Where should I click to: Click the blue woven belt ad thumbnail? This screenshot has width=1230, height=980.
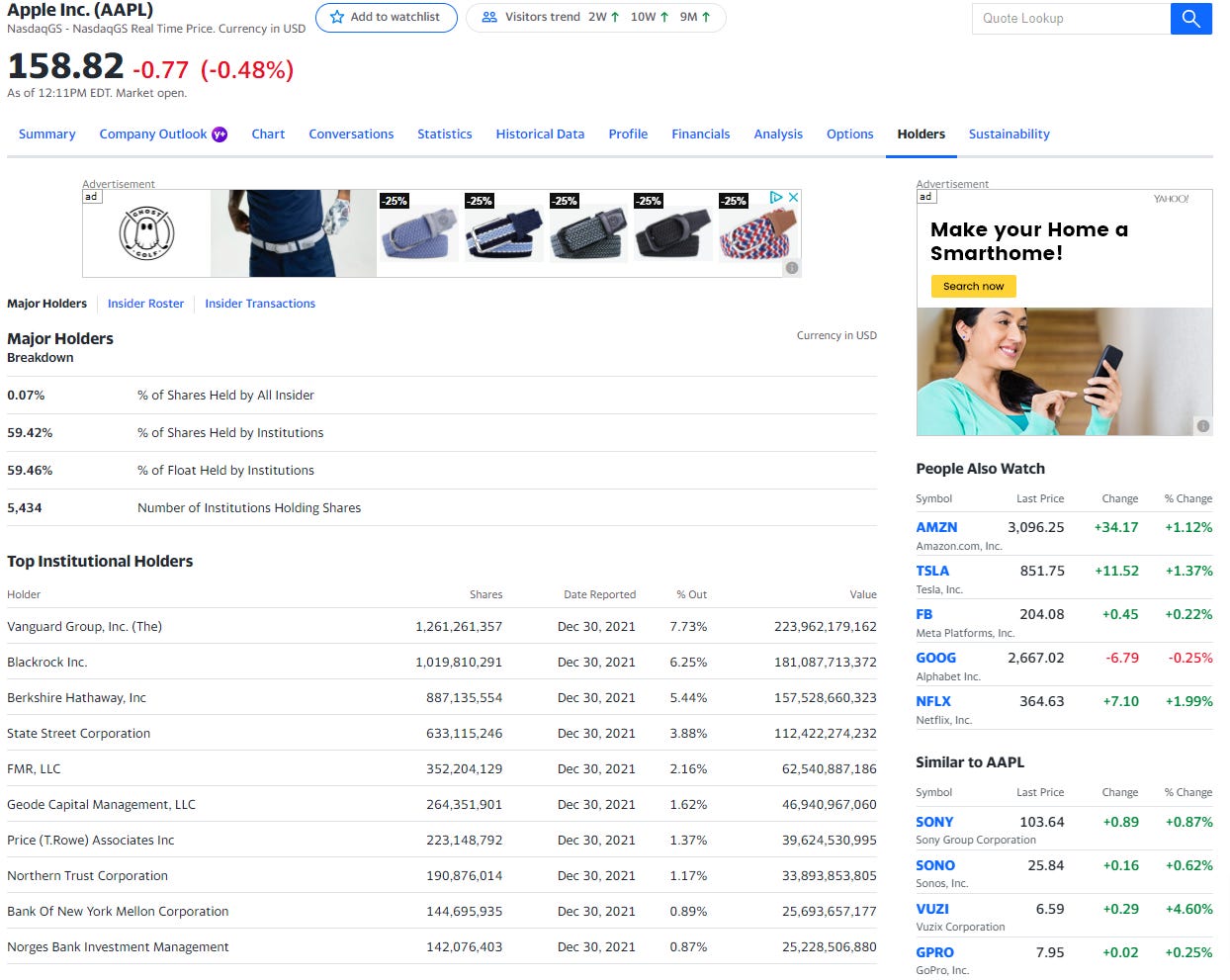tap(419, 233)
